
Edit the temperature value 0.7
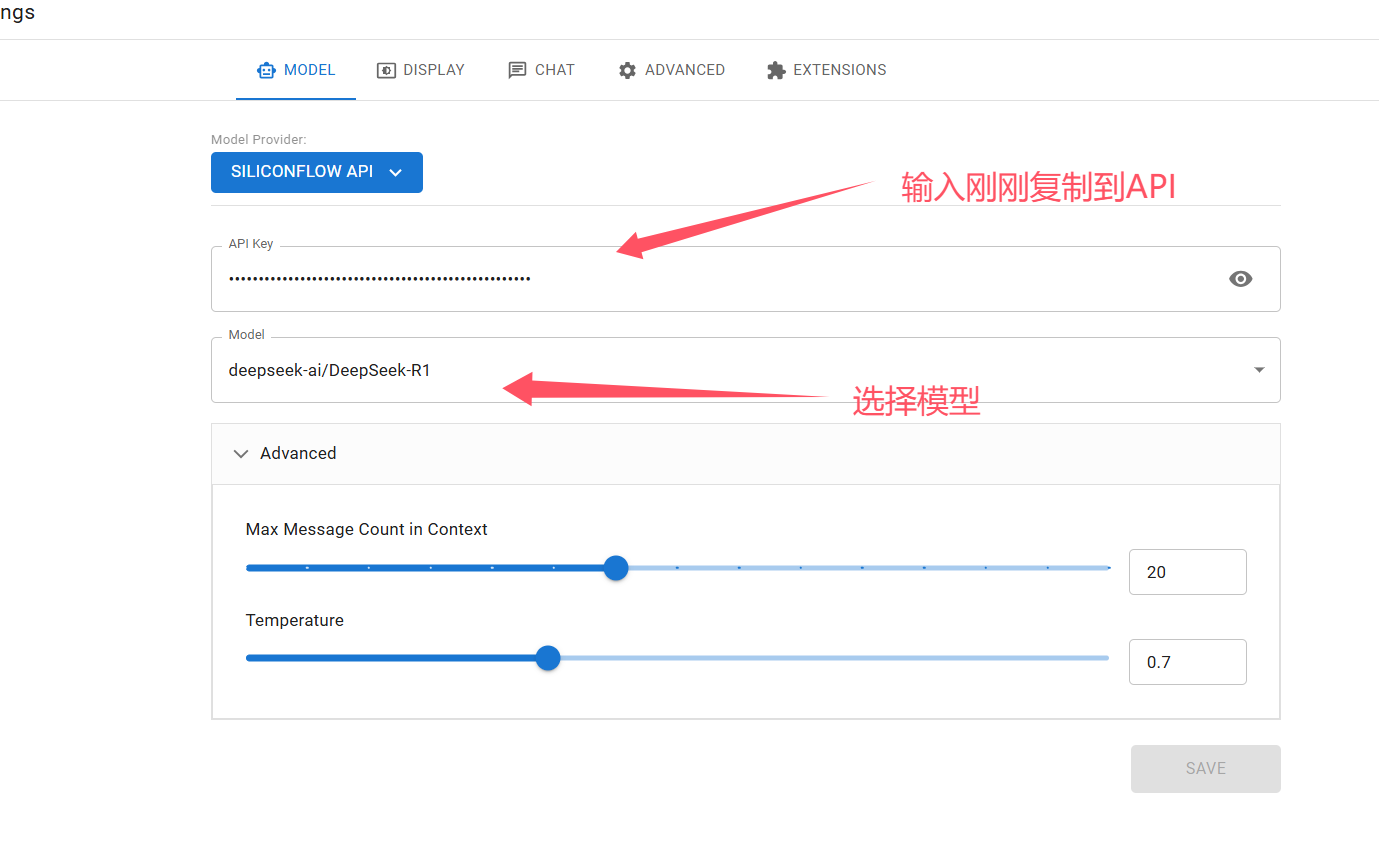tap(1187, 662)
